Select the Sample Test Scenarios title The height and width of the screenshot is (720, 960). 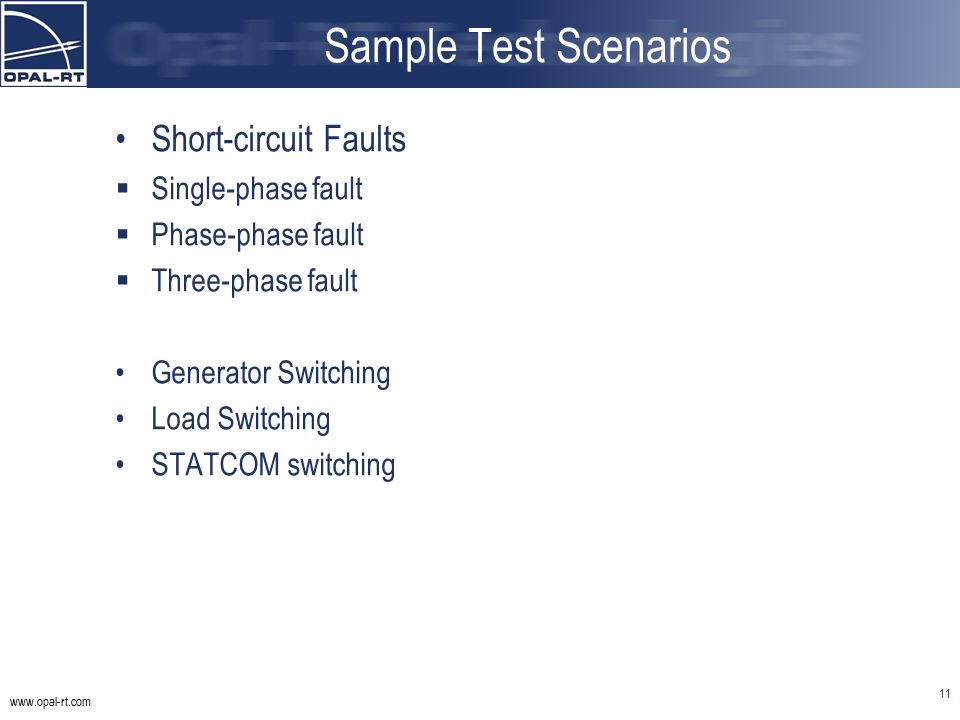(x=527, y=47)
